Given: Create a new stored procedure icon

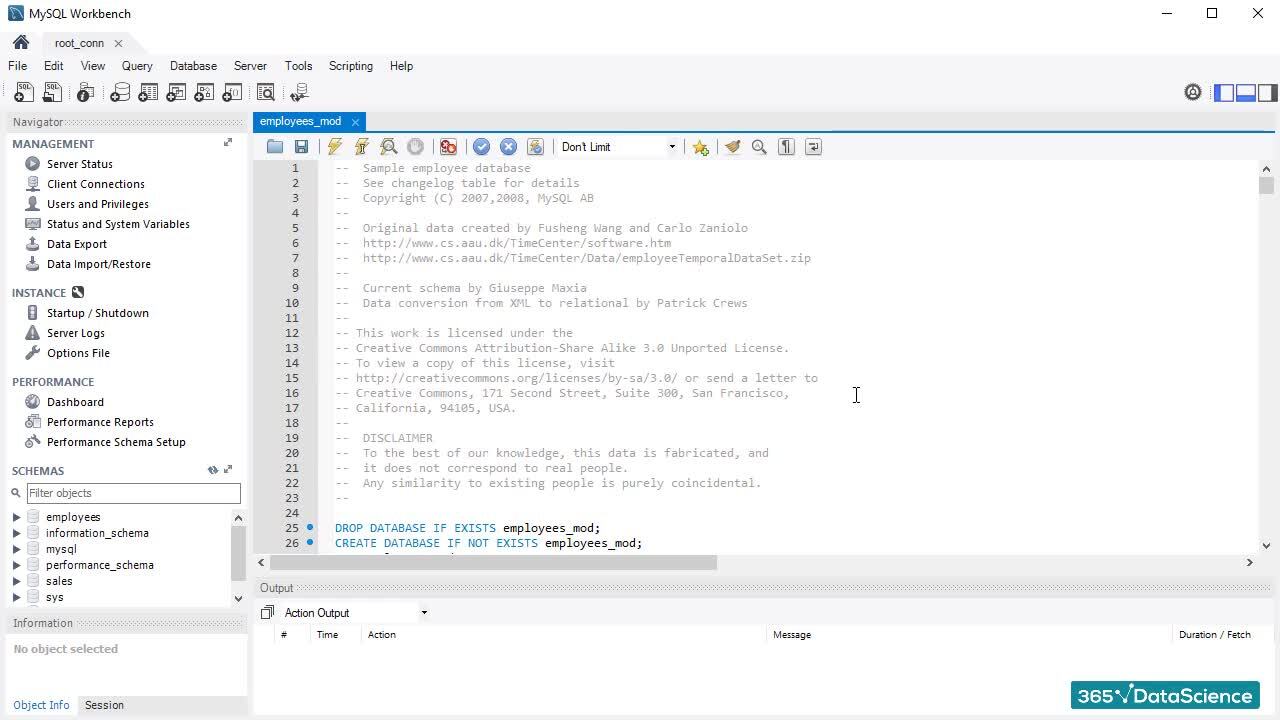Looking at the screenshot, I should 204,93.
